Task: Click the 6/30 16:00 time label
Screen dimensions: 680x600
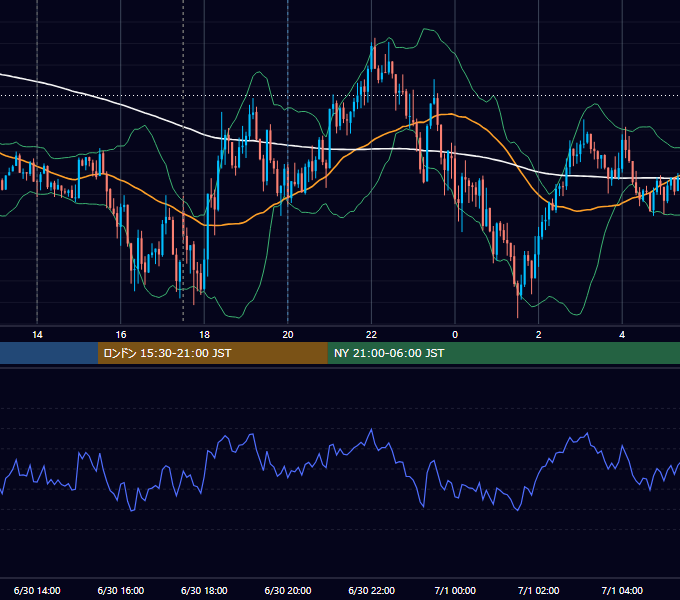Action: (121, 590)
